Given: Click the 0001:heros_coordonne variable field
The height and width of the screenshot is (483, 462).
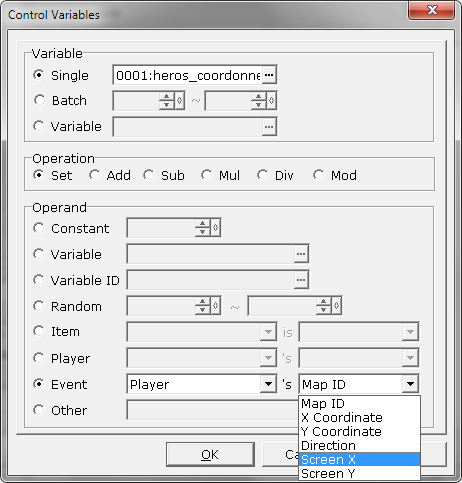Looking at the screenshot, I should (188, 75).
